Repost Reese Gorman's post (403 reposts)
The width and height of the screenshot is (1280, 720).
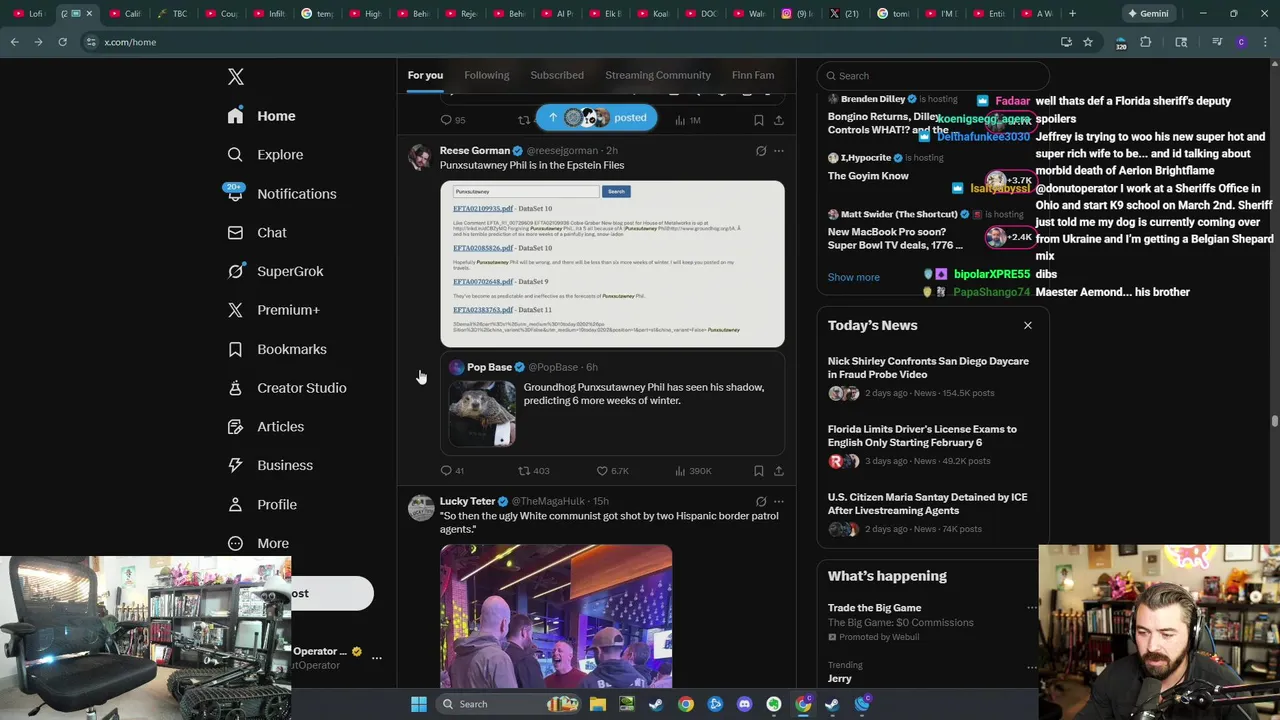click(x=534, y=471)
